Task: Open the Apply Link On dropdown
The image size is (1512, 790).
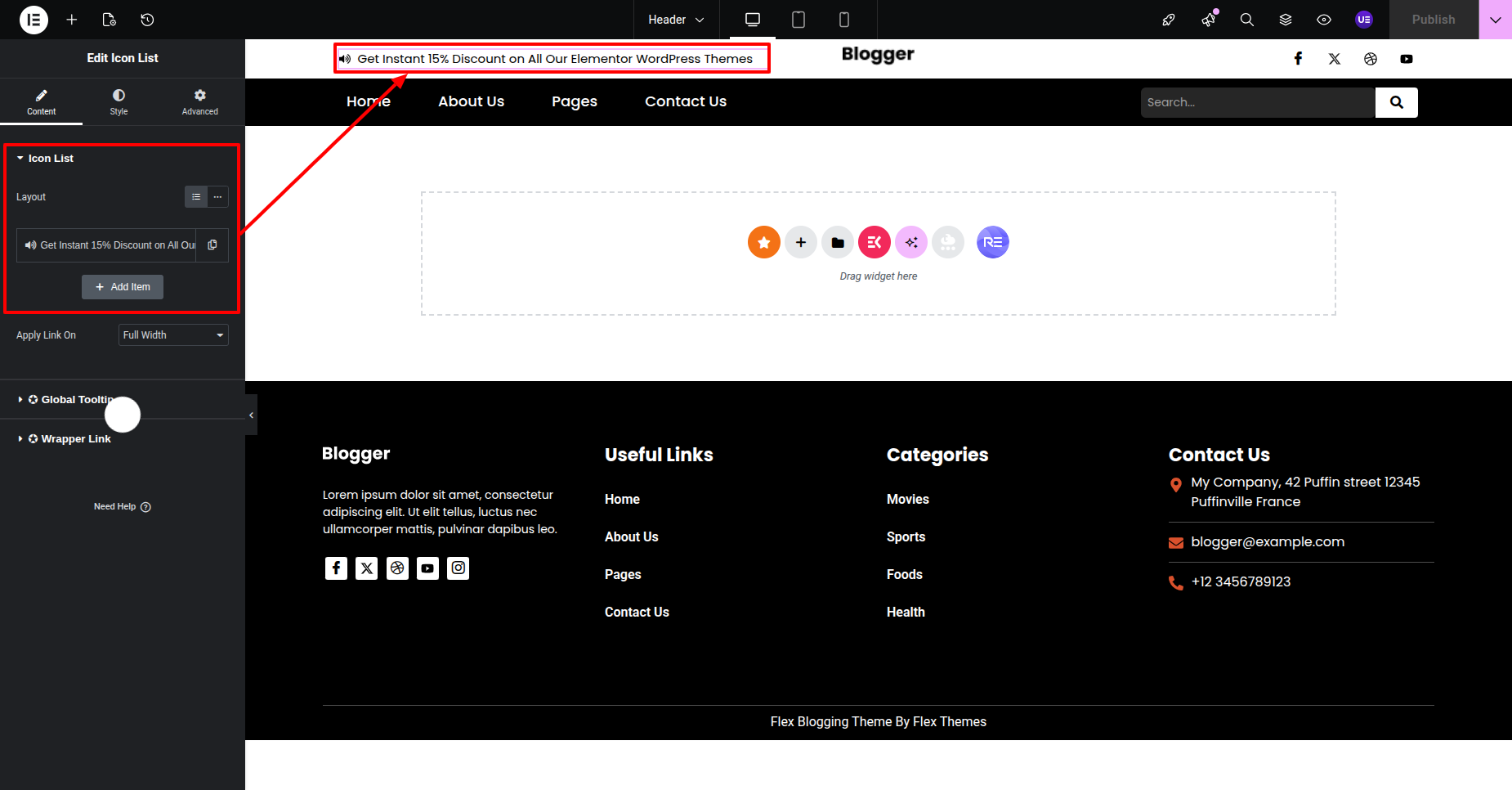Action: pos(173,335)
